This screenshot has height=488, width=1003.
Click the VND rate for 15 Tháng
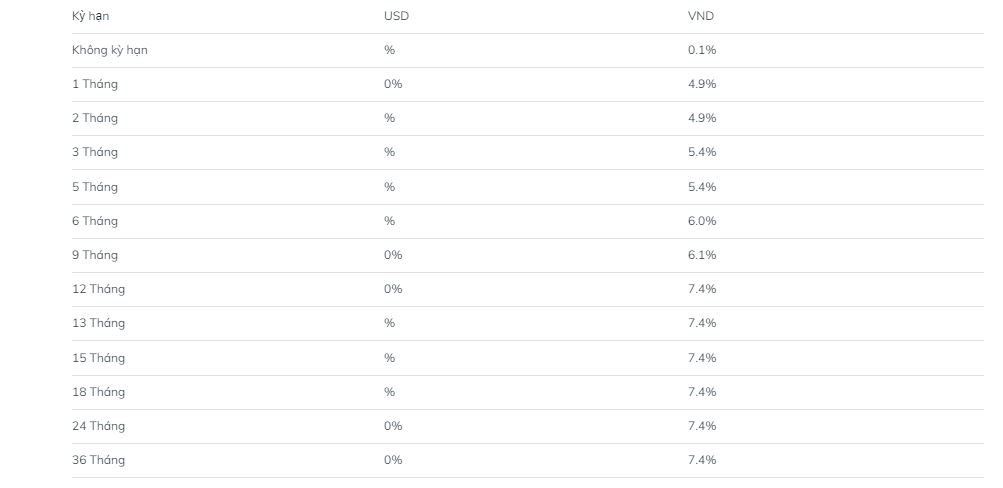click(702, 358)
